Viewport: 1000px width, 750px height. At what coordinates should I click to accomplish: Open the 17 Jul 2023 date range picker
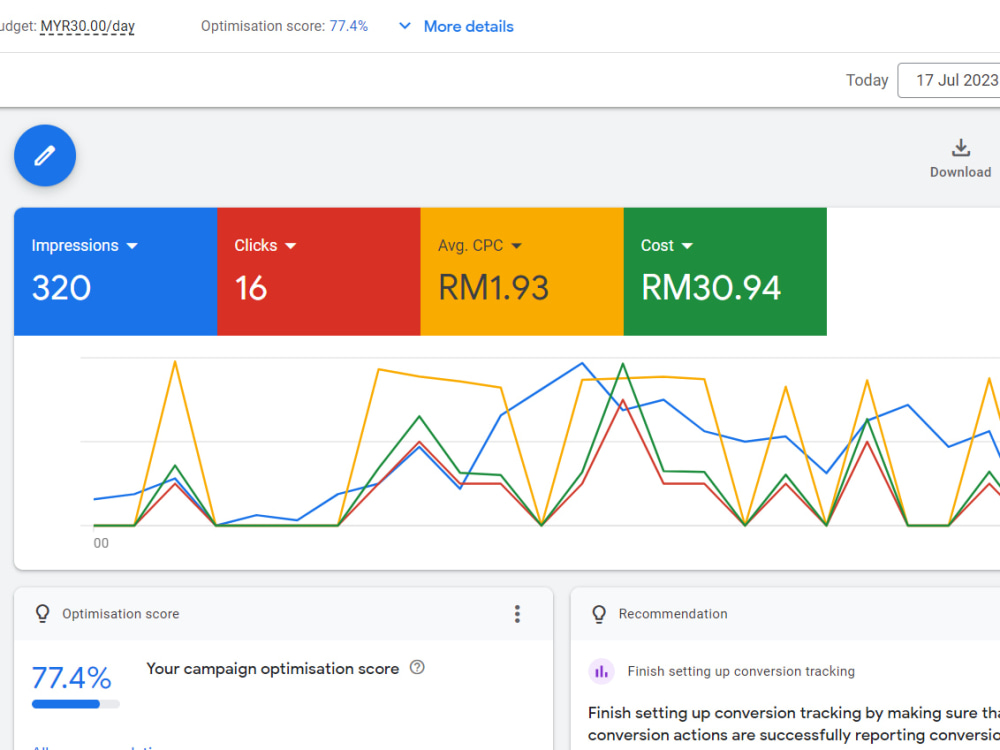click(x=949, y=80)
